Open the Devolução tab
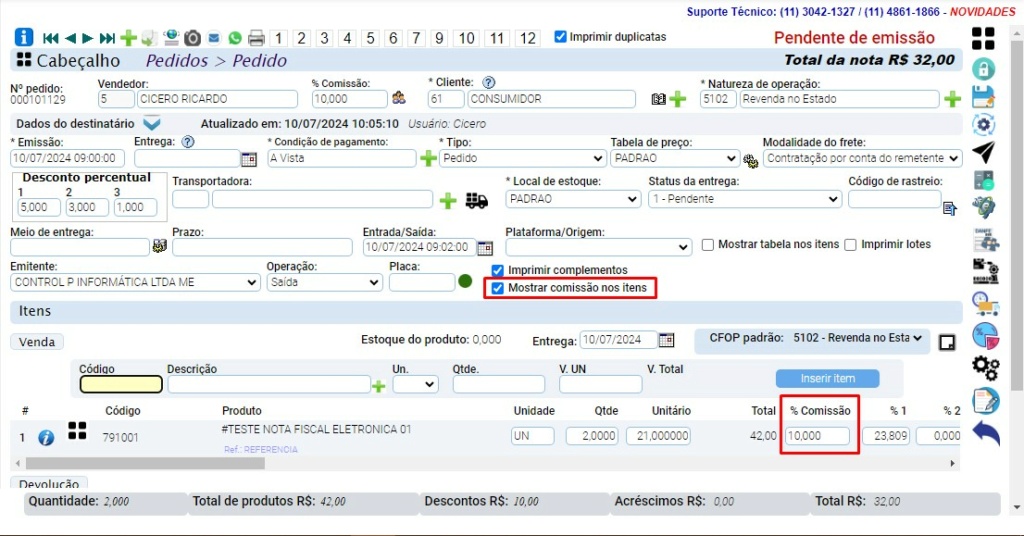 [49, 484]
